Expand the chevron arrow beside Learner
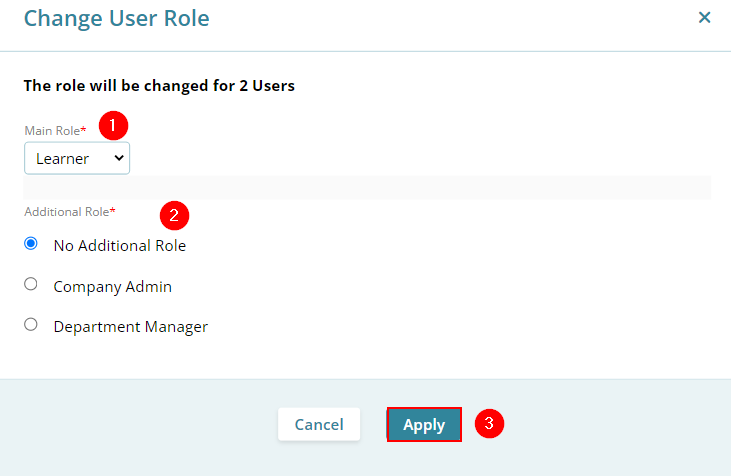This screenshot has width=731, height=476. pos(119,158)
